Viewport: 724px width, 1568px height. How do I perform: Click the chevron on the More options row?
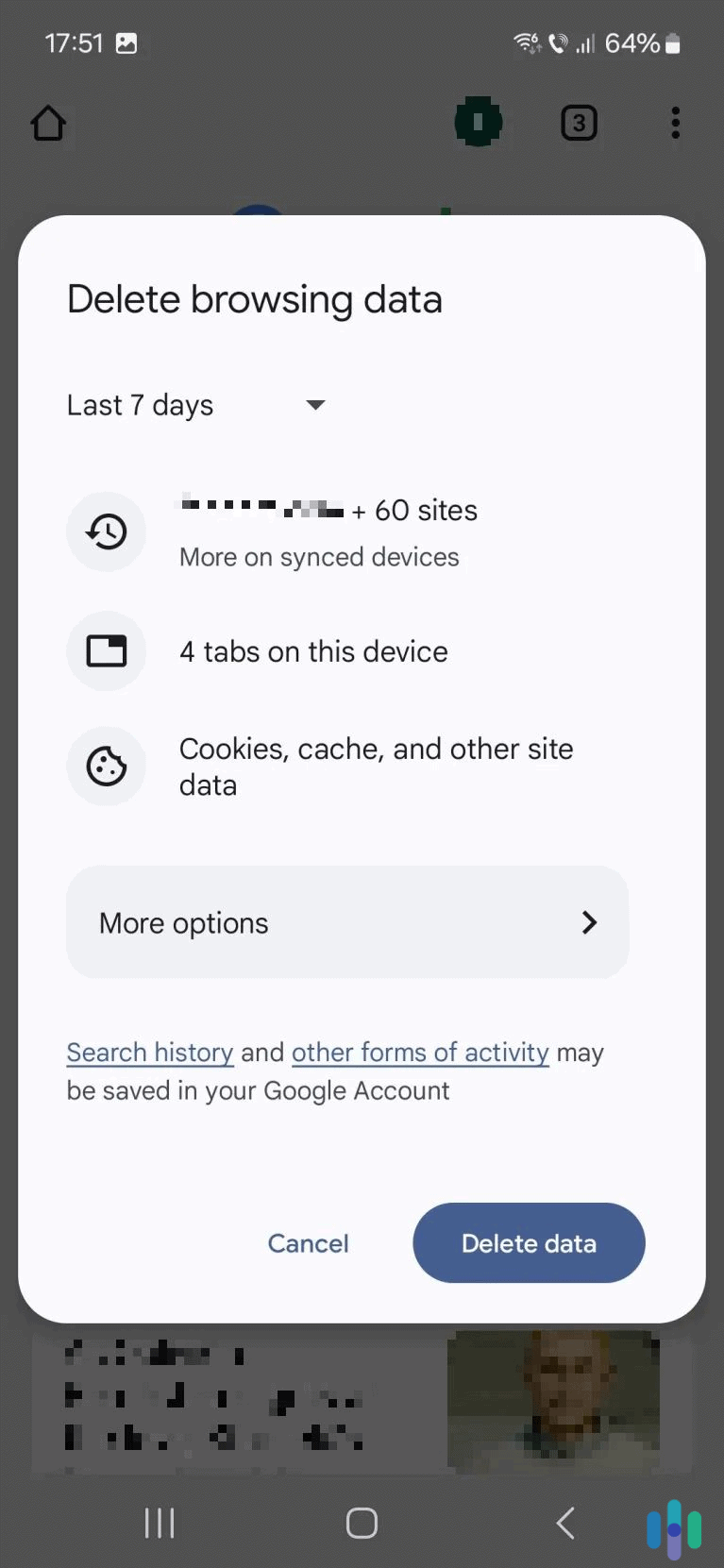(589, 922)
